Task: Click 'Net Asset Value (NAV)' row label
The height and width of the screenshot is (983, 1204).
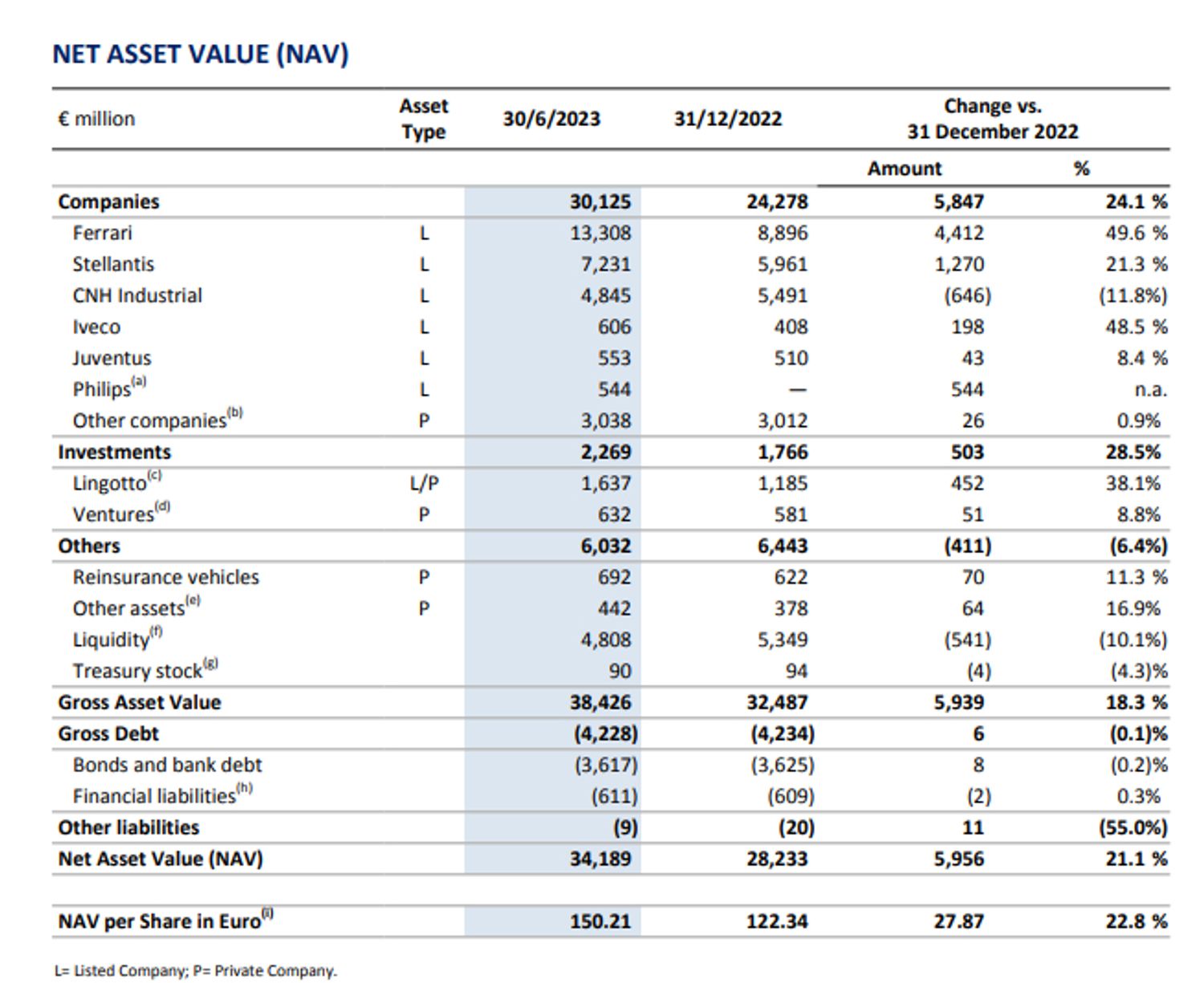Action: tap(161, 859)
